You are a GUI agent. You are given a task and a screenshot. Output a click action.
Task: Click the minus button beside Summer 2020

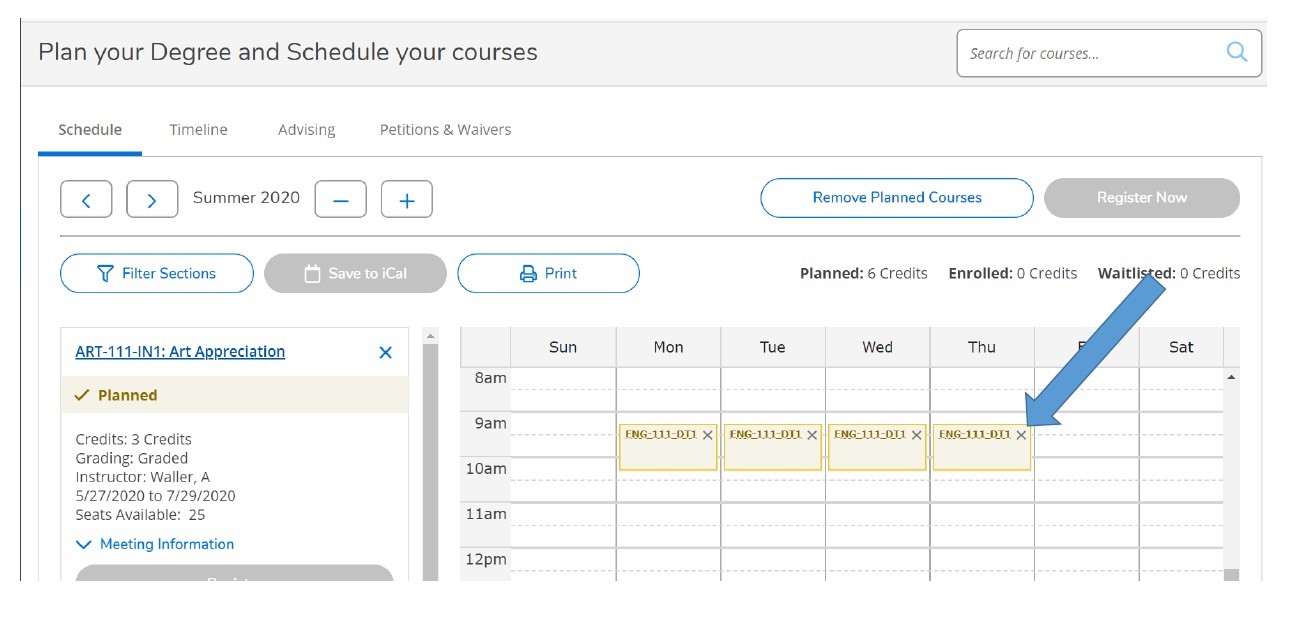(x=341, y=199)
